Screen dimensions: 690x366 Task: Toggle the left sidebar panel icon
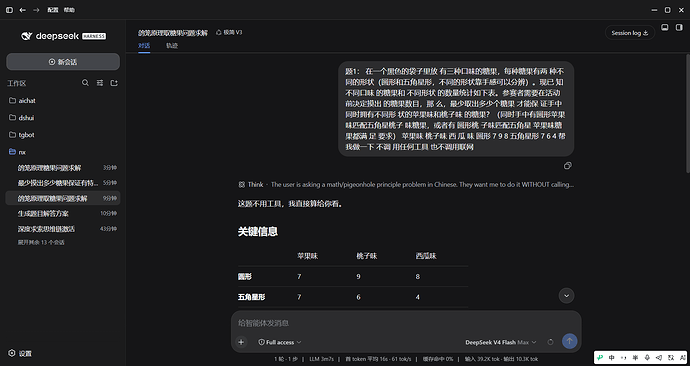pos(9,10)
